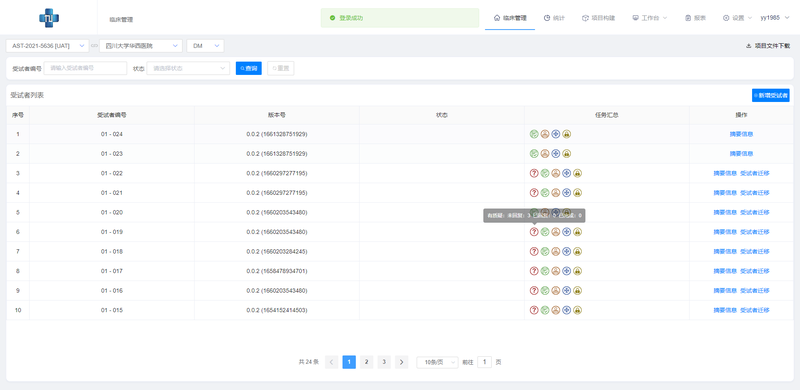The width and height of the screenshot is (800, 390).
Task: Click the 项目文件下载 link
Action: (x=772, y=46)
